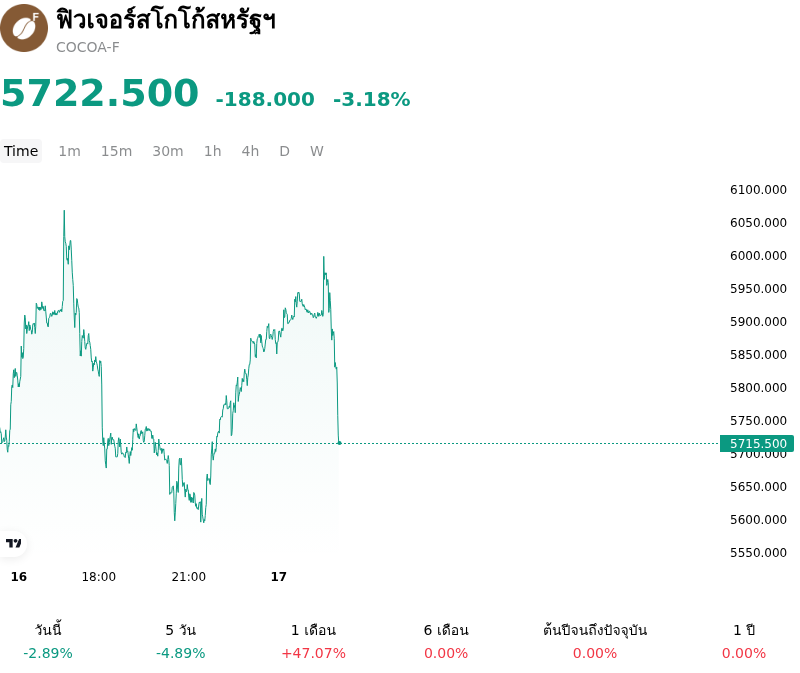Choose the 1 เดือน +47.07% range

click(313, 641)
